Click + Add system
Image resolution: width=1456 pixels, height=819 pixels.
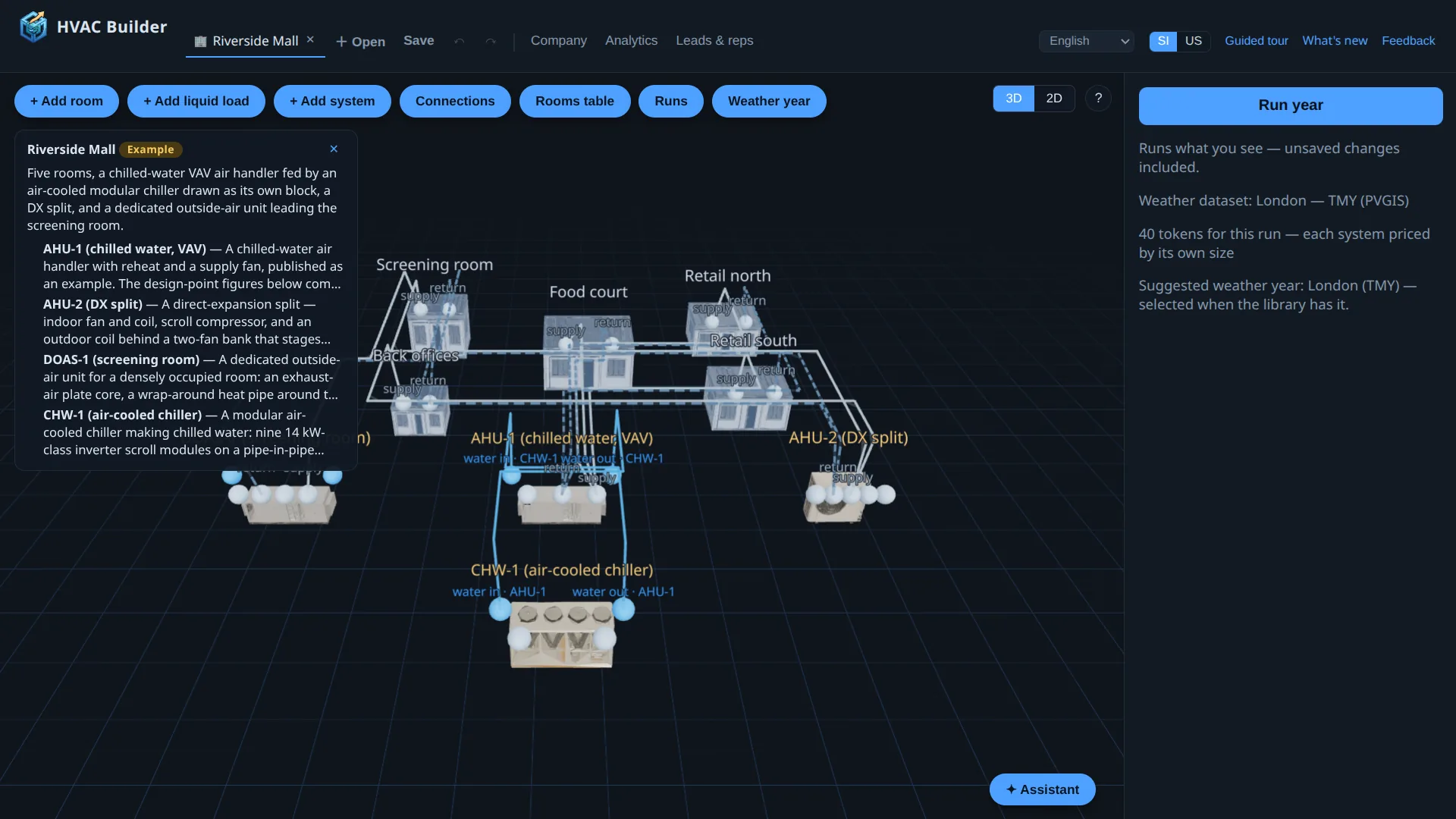pyautogui.click(x=332, y=101)
